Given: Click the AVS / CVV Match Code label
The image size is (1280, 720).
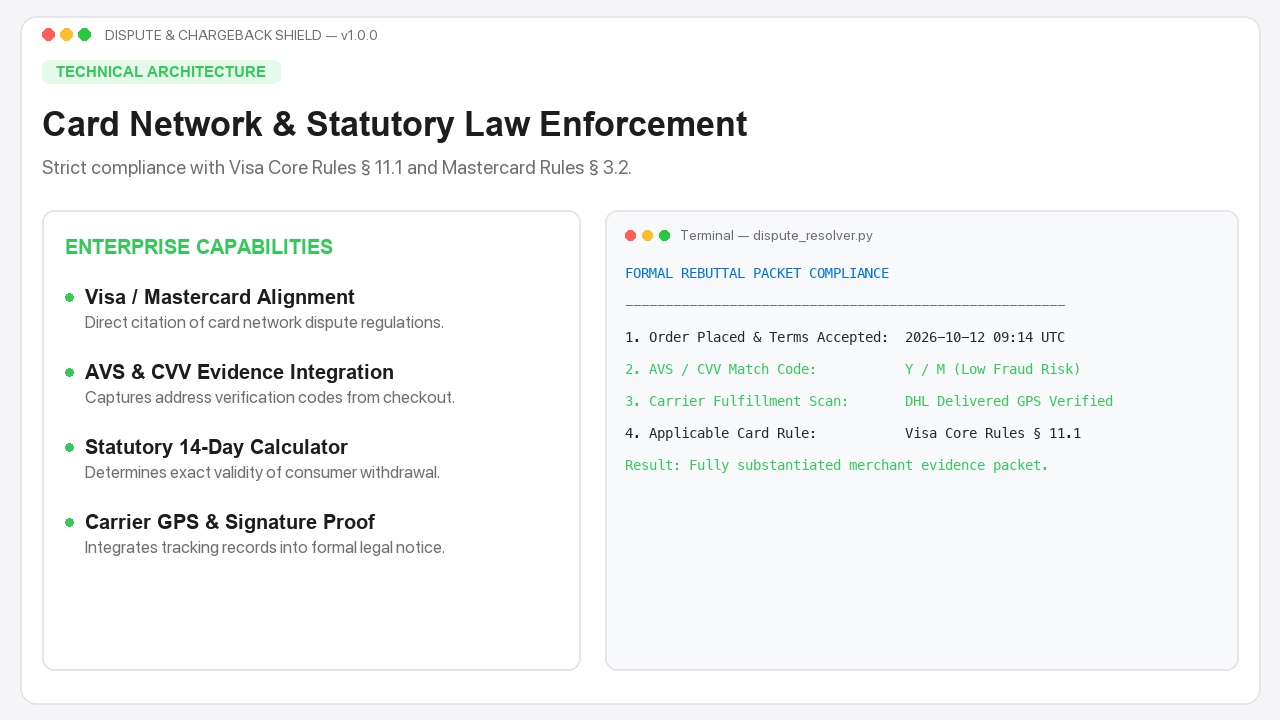Looking at the screenshot, I should tap(721, 369).
